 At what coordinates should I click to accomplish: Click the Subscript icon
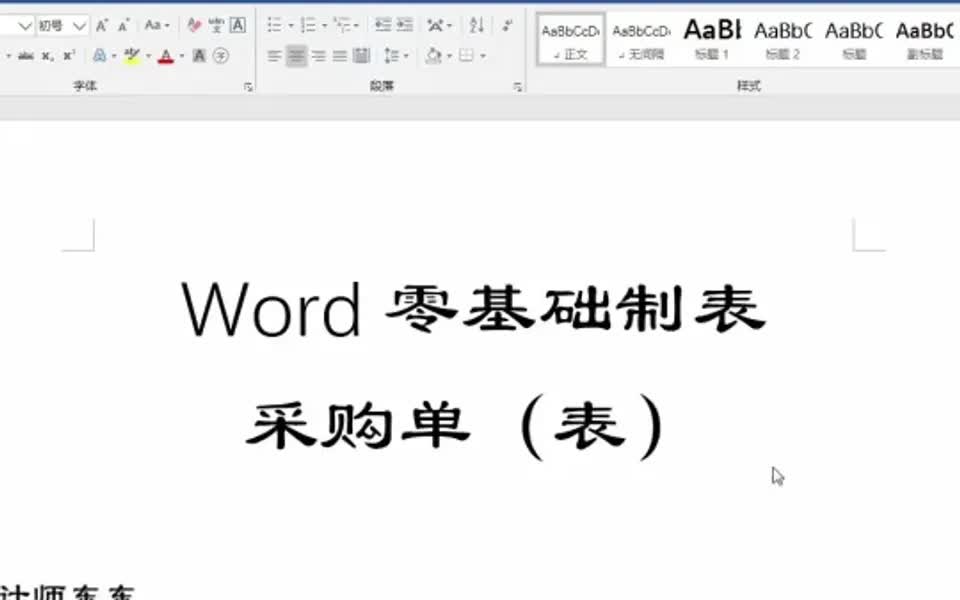tap(45, 56)
